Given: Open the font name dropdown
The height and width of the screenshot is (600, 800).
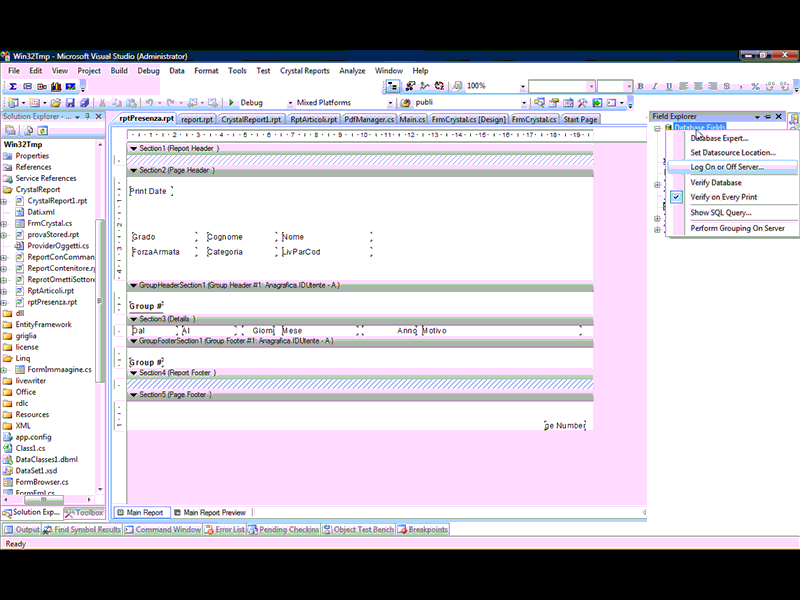Looking at the screenshot, I should coord(591,86).
